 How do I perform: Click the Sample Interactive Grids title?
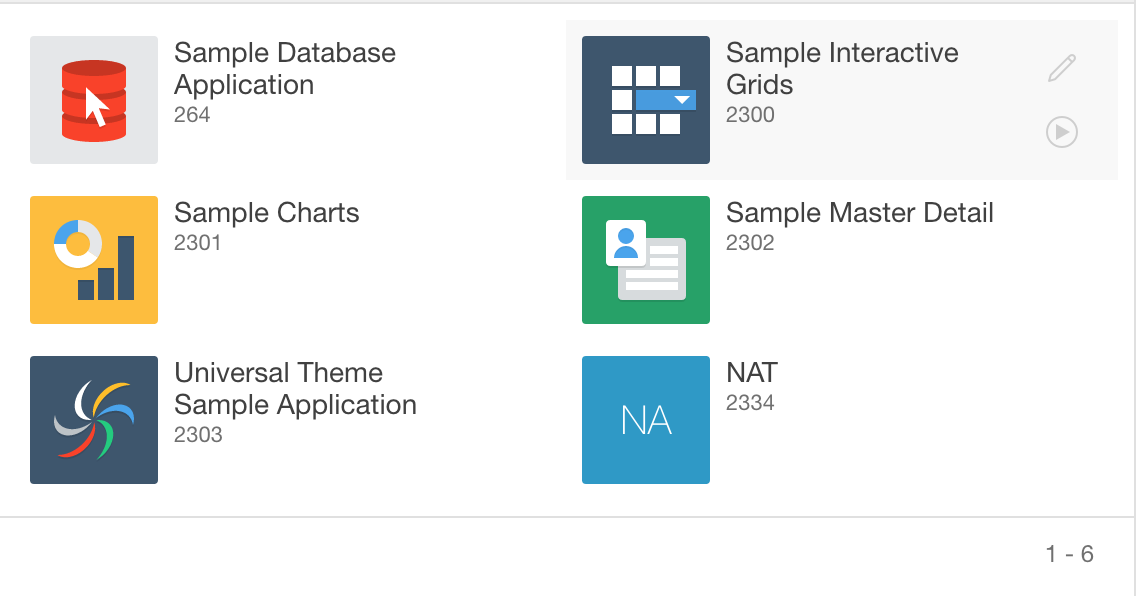[x=842, y=69]
